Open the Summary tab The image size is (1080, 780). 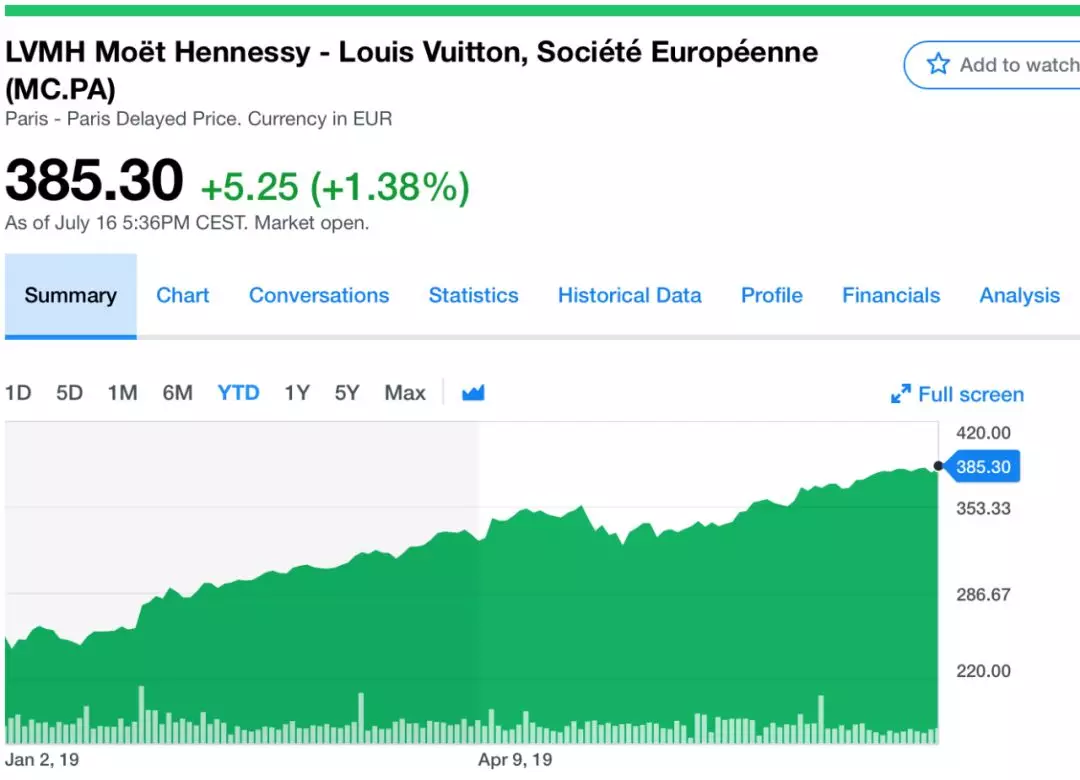click(70, 296)
